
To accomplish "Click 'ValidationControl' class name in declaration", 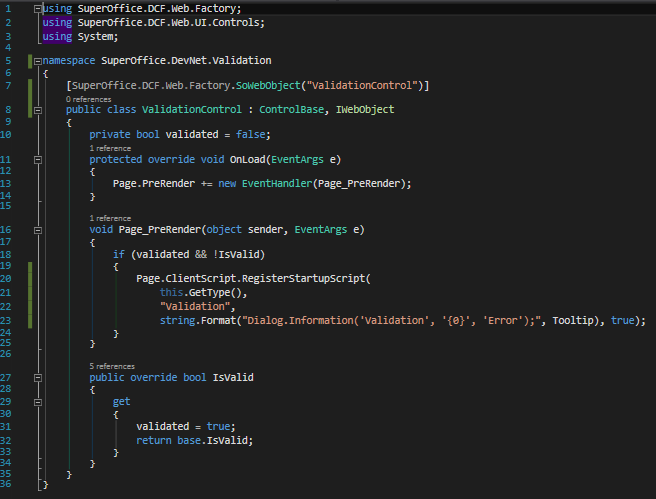I will (192, 110).
